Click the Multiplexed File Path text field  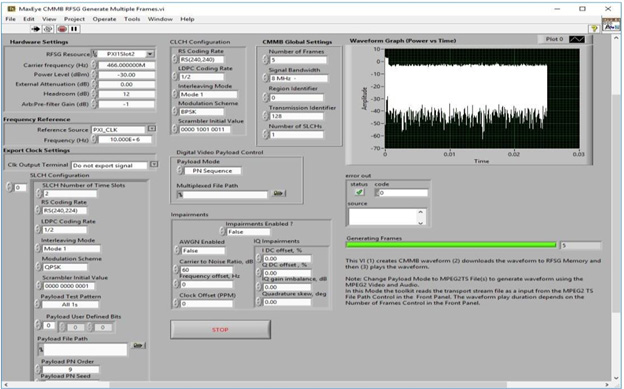[225, 195]
